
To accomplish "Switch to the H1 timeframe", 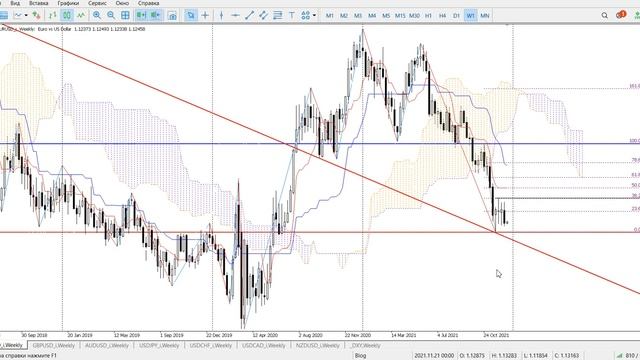I will (x=428, y=16).
